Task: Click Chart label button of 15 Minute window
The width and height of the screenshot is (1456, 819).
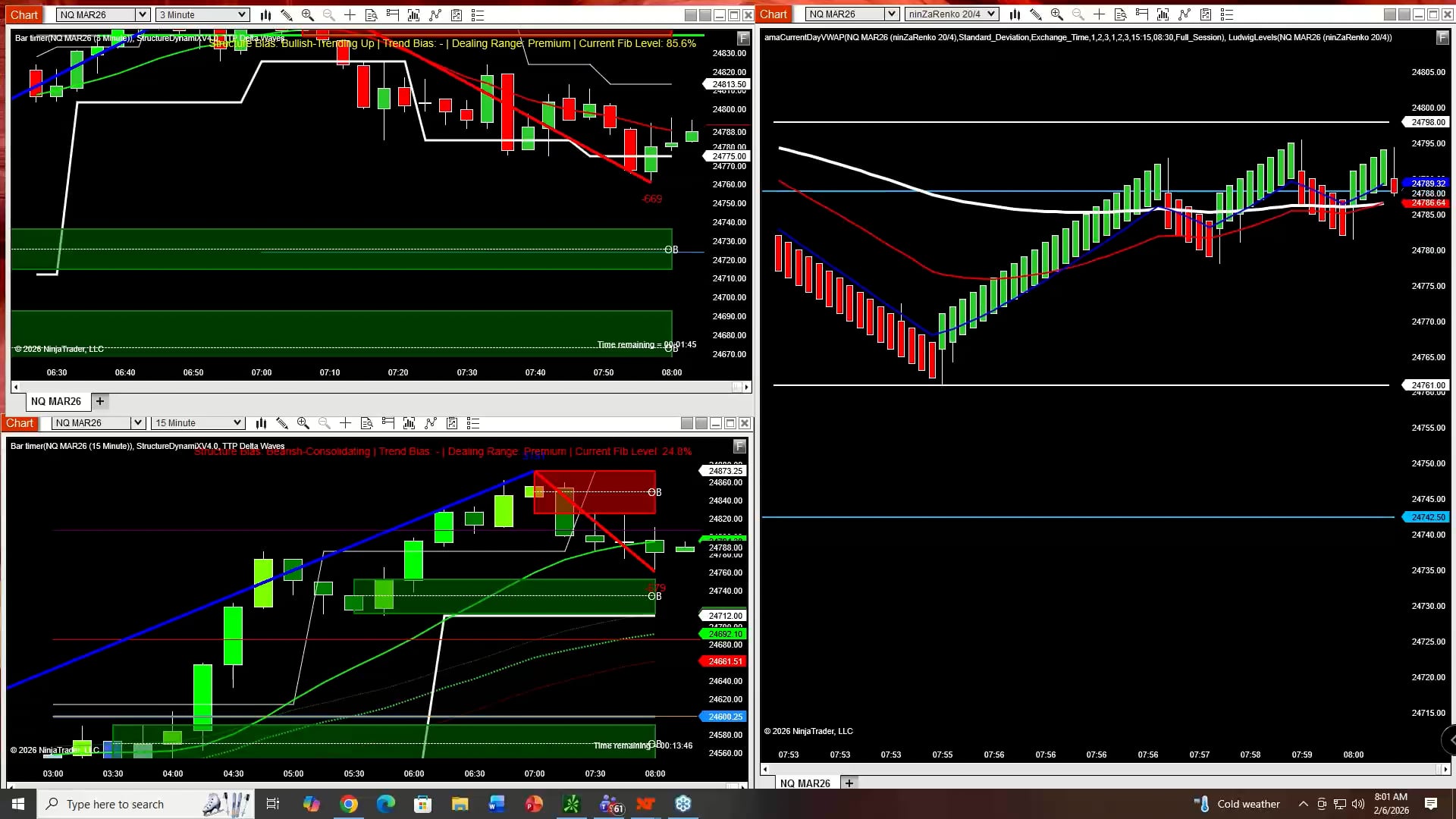Action: tap(20, 423)
